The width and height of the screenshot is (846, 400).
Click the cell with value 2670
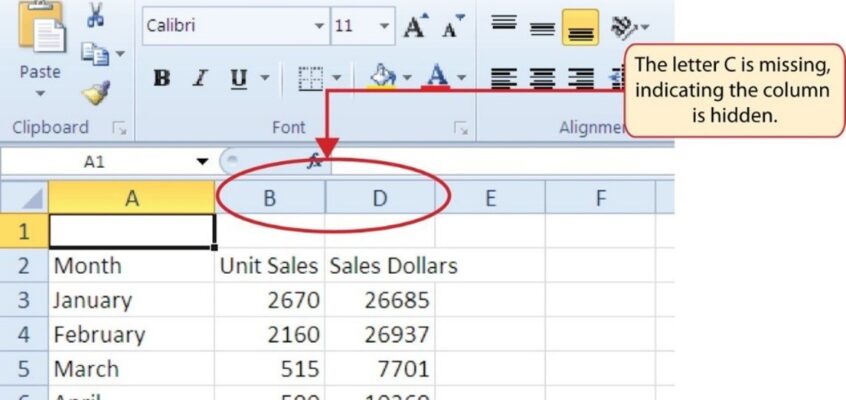(270, 300)
